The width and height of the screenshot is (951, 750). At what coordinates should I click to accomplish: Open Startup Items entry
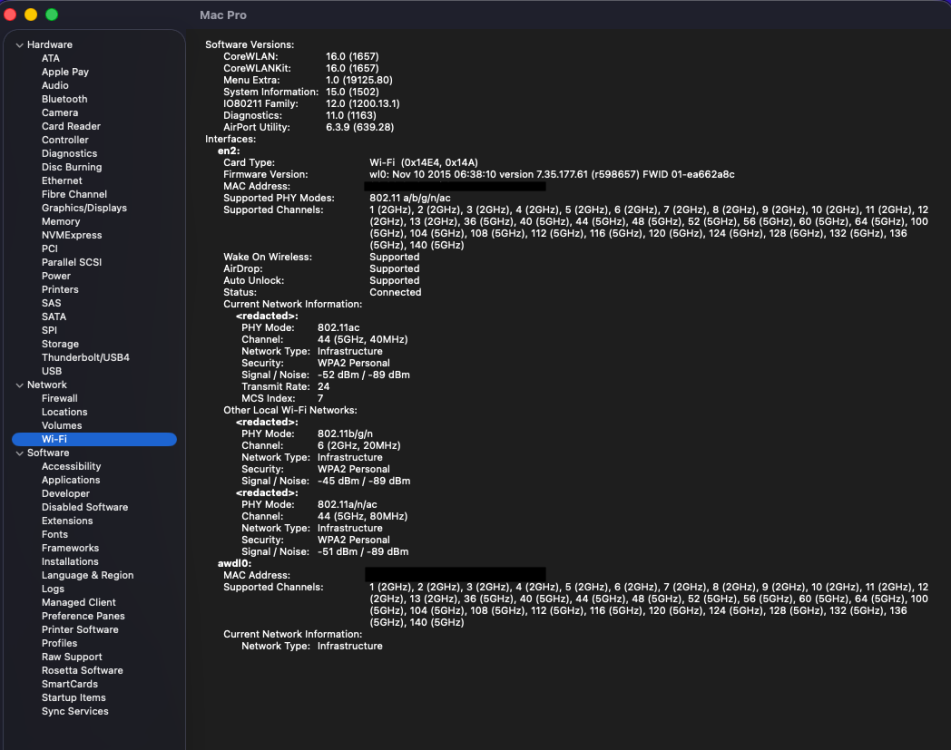[x=73, y=698]
